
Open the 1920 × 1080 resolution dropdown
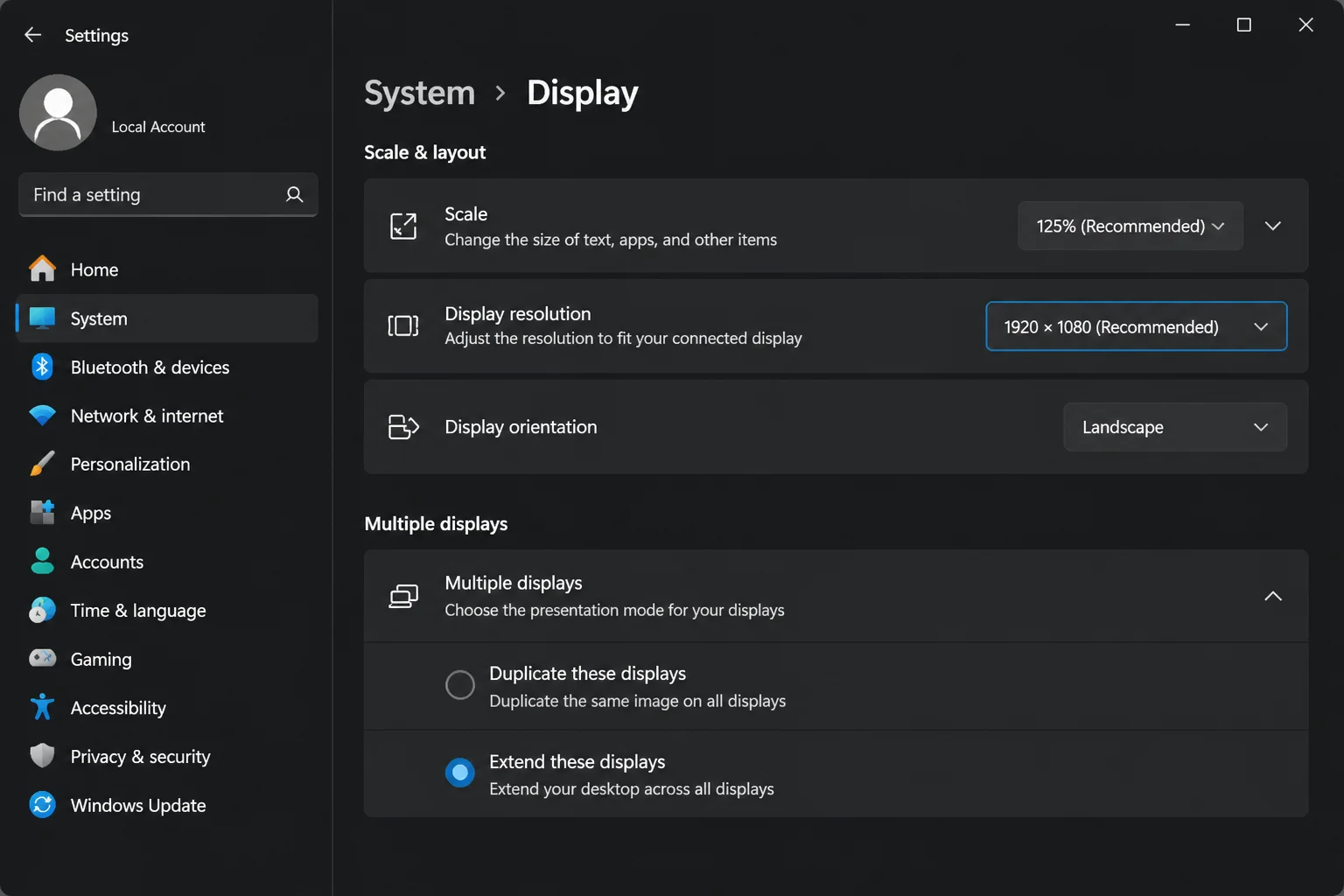coord(1137,326)
